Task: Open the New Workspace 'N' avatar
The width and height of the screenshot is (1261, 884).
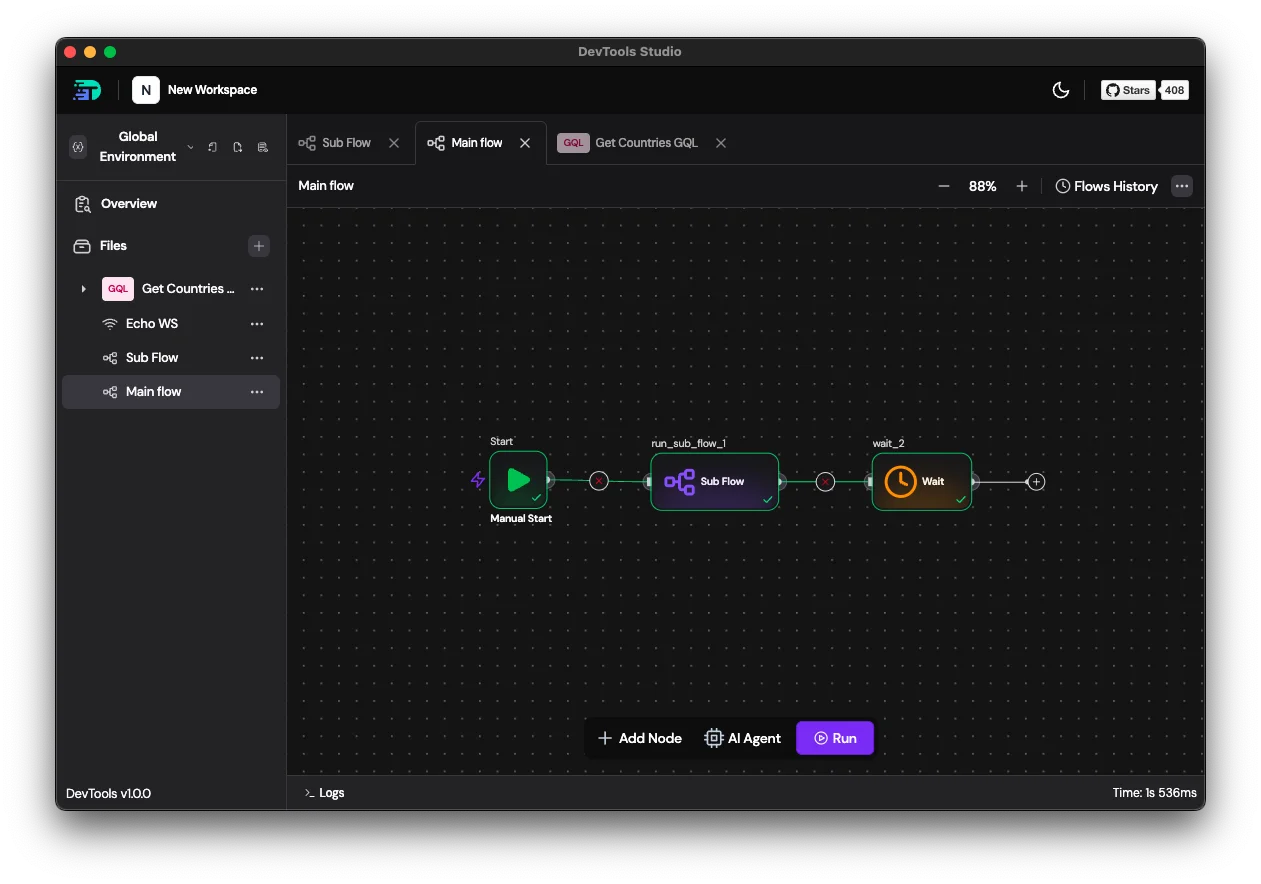Action: pos(145,90)
